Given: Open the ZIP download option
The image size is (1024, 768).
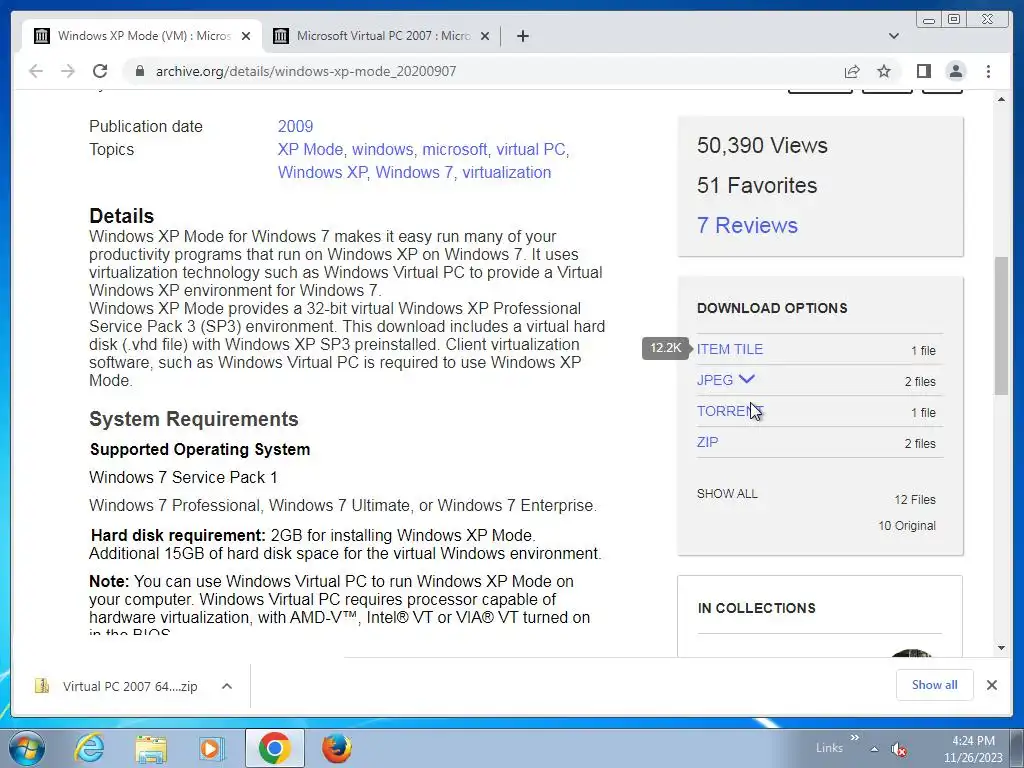Looking at the screenshot, I should (x=707, y=442).
